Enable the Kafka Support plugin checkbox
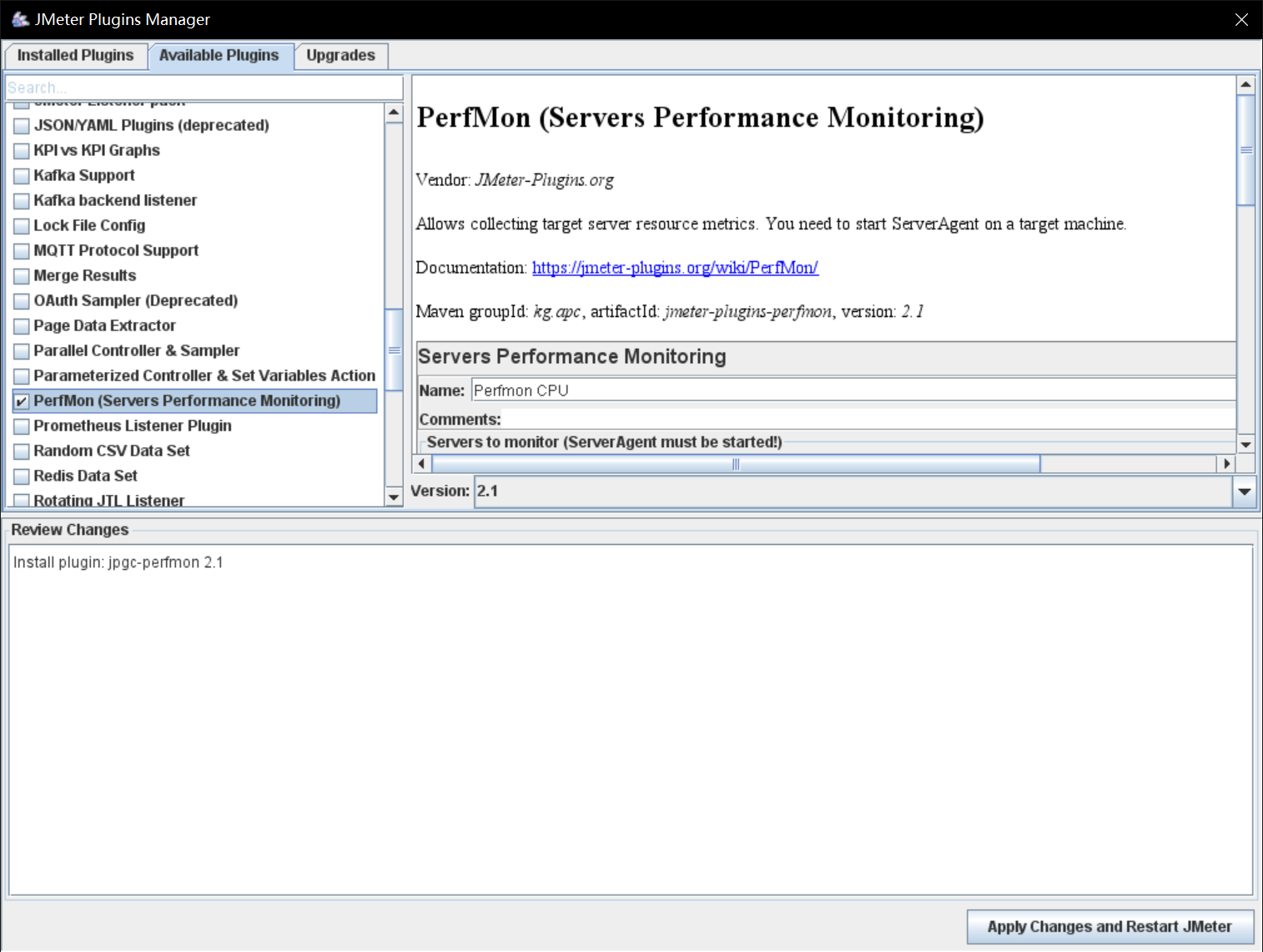Screen dimensions: 1263x952 [22, 176]
